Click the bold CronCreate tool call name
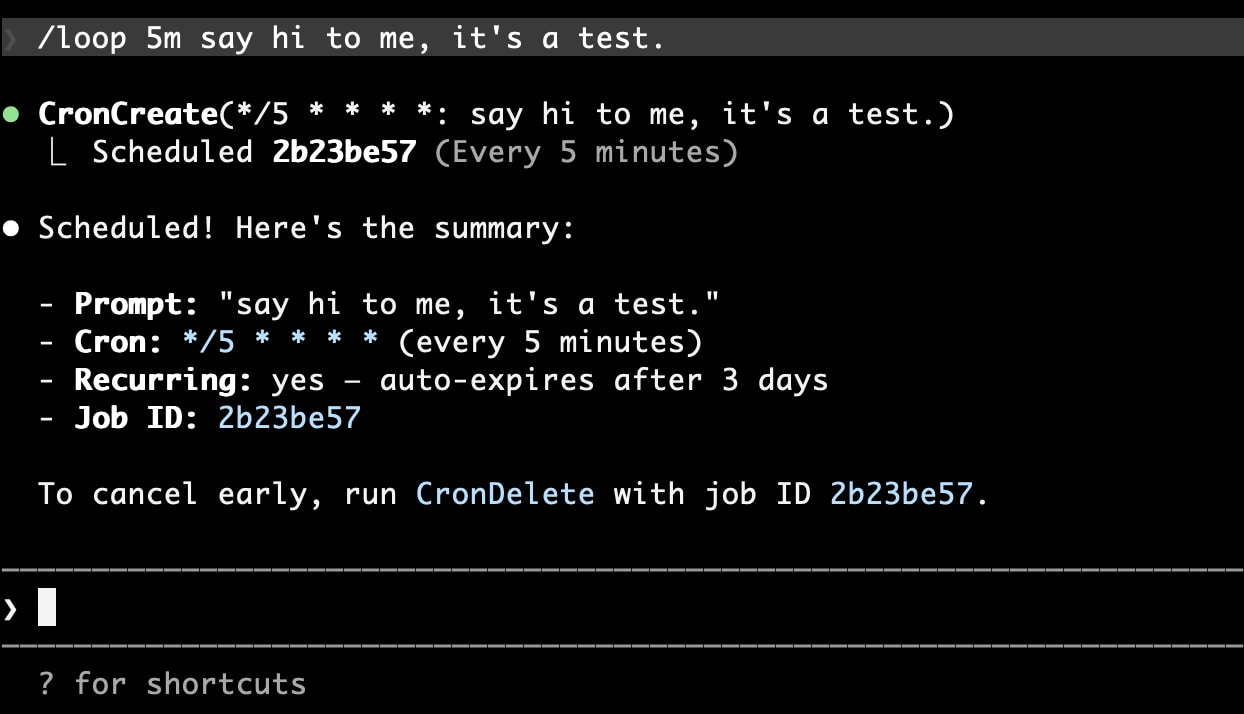The width and height of the screenshot is (1244, 714). coord(128,114)
